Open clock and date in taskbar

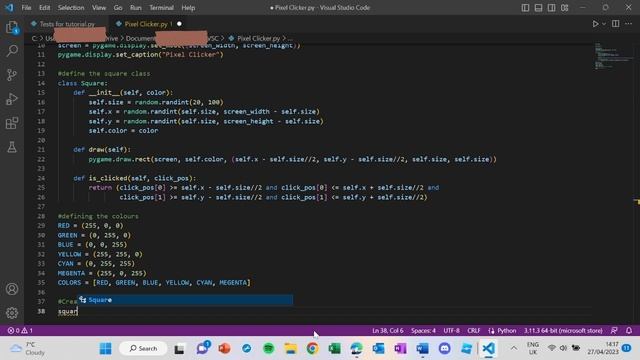(x=603, y=348)
